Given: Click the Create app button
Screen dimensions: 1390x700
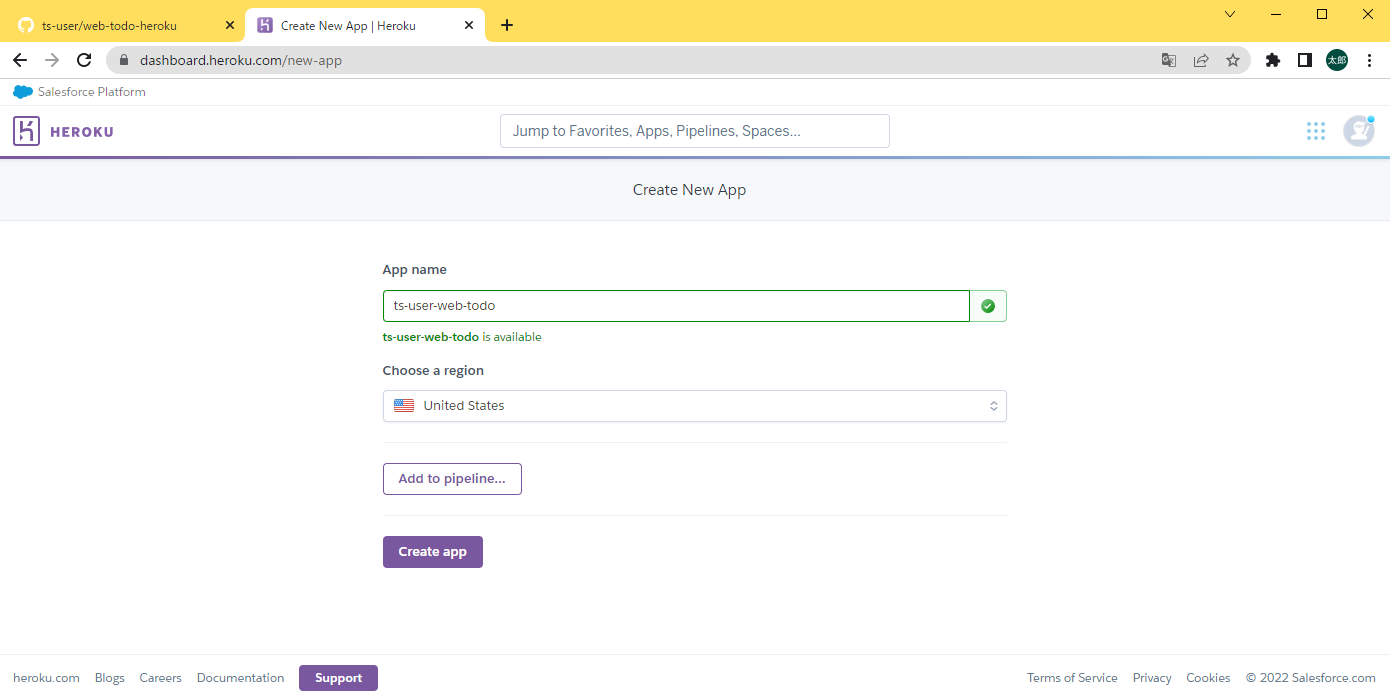Looking at the screenshot, I should point(433,552).
